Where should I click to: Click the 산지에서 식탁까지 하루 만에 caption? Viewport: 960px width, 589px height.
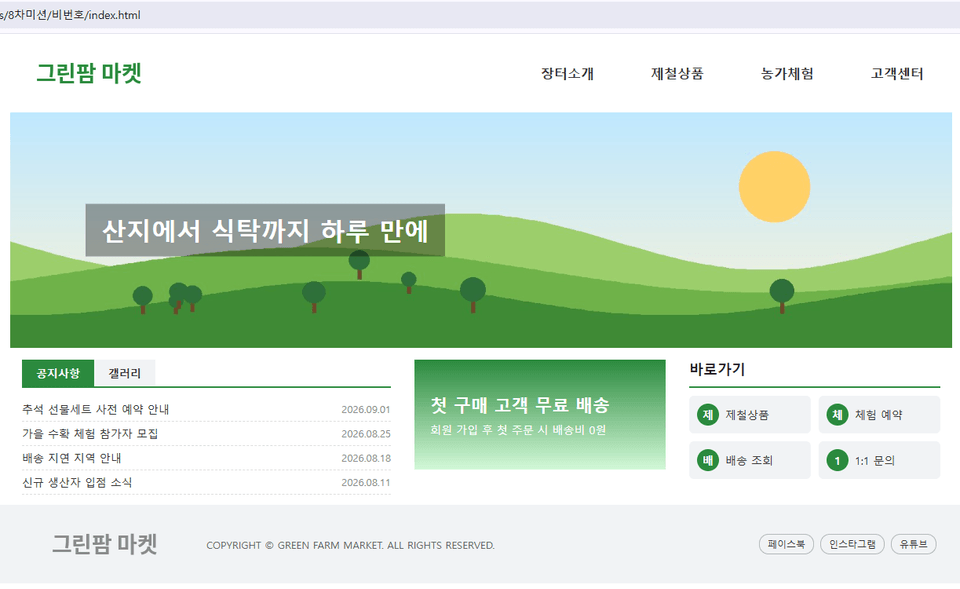(x=265, y=231)
